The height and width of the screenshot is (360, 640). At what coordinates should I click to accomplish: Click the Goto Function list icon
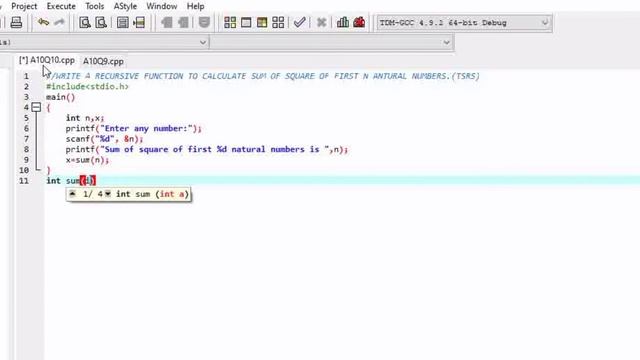[122, 22]
